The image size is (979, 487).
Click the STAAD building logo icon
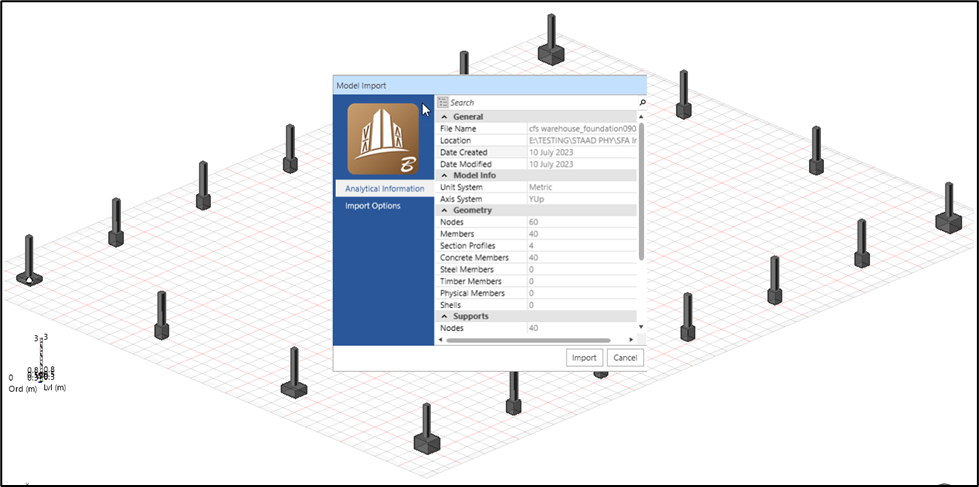383,139
